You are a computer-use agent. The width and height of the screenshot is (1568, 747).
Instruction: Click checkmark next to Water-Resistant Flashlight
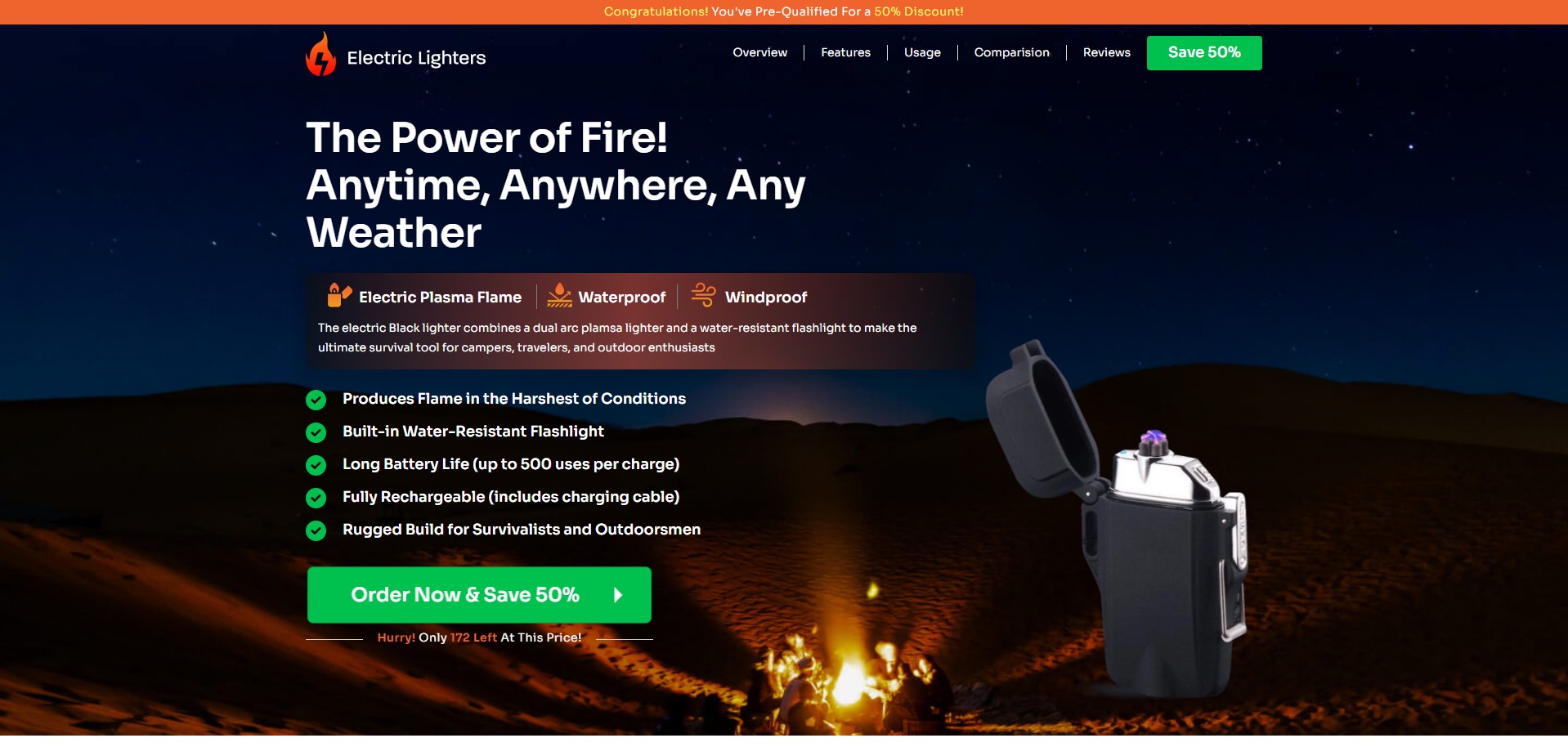(x=316, y=432)
